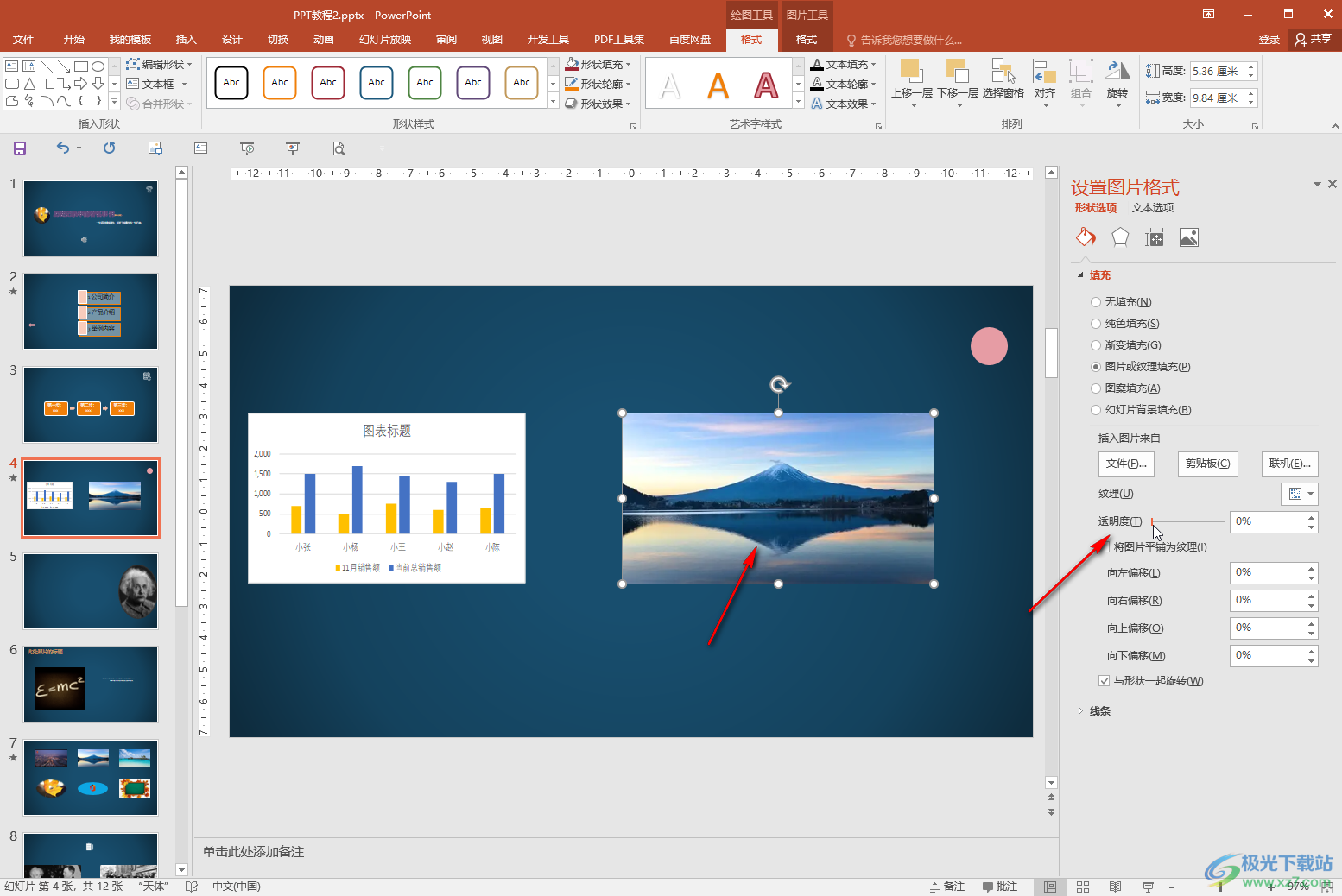Select Picture or texture fill (图片或纹理填充)

[x=1096, y=367]
